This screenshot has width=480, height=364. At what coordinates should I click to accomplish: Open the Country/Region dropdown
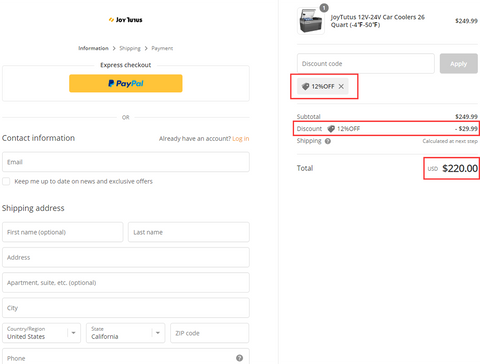[41, 333]
